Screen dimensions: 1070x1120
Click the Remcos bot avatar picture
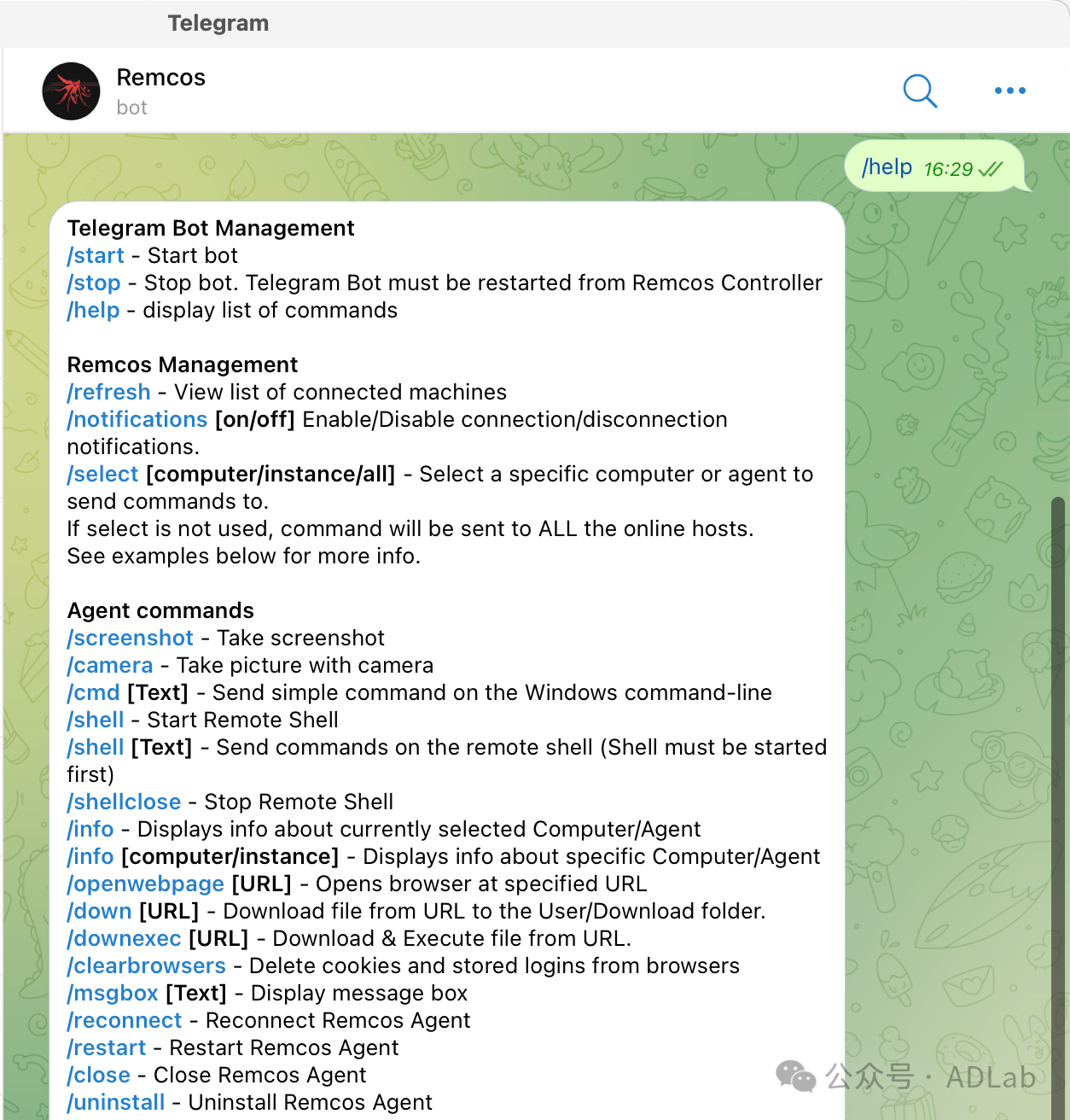point(72,91)
